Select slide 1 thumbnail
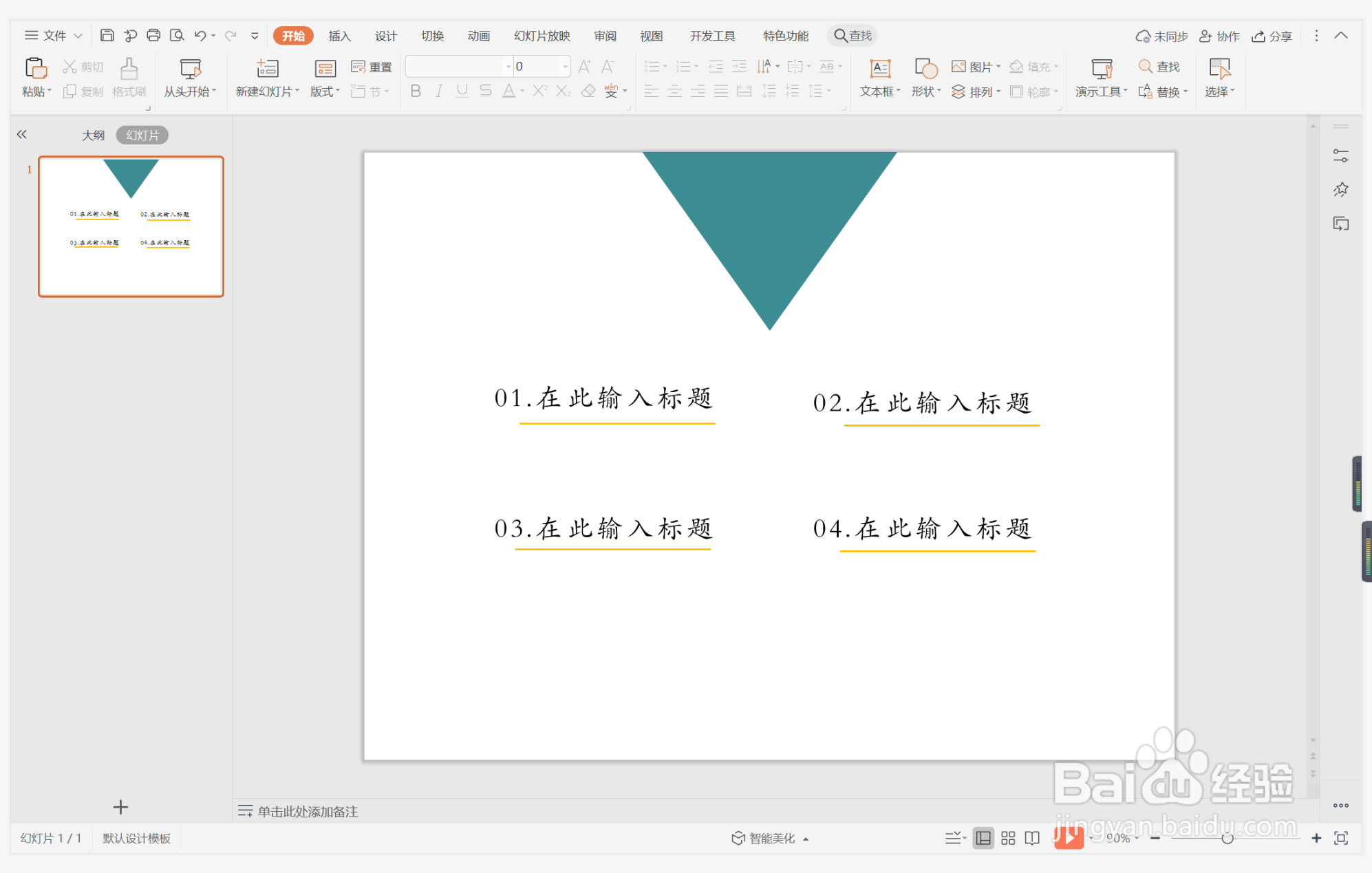The image size is (1372, 873). (x=131, y=226)
